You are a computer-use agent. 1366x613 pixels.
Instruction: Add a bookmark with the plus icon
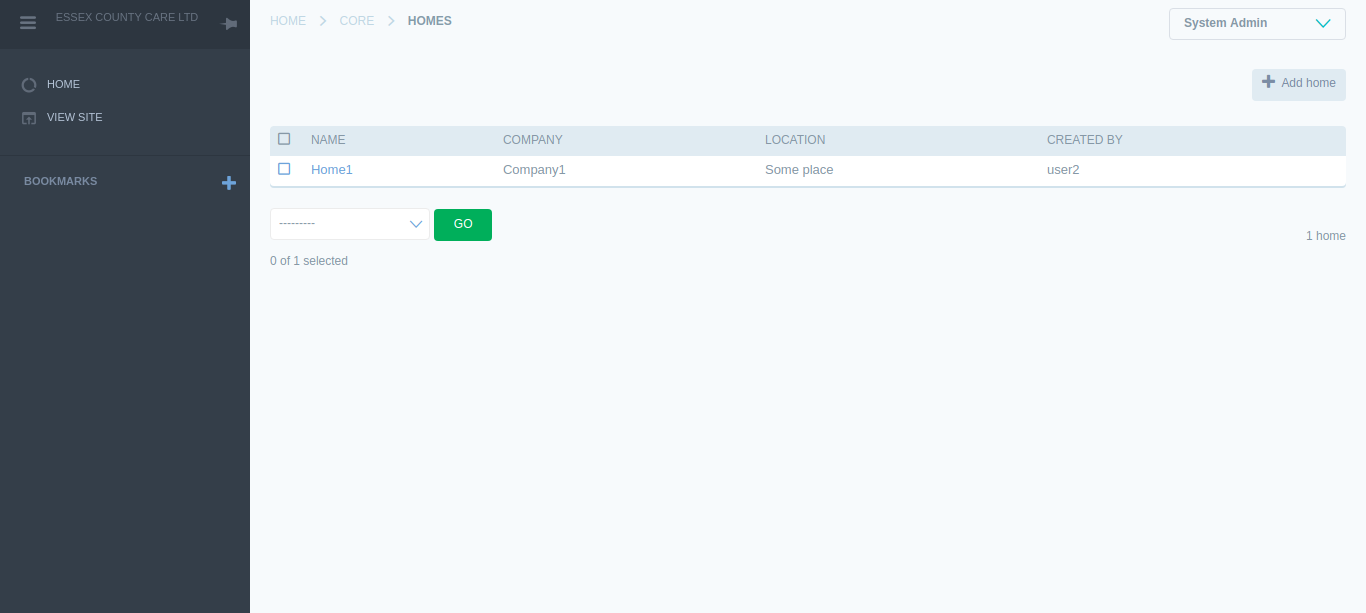click(x=229, y=183)
